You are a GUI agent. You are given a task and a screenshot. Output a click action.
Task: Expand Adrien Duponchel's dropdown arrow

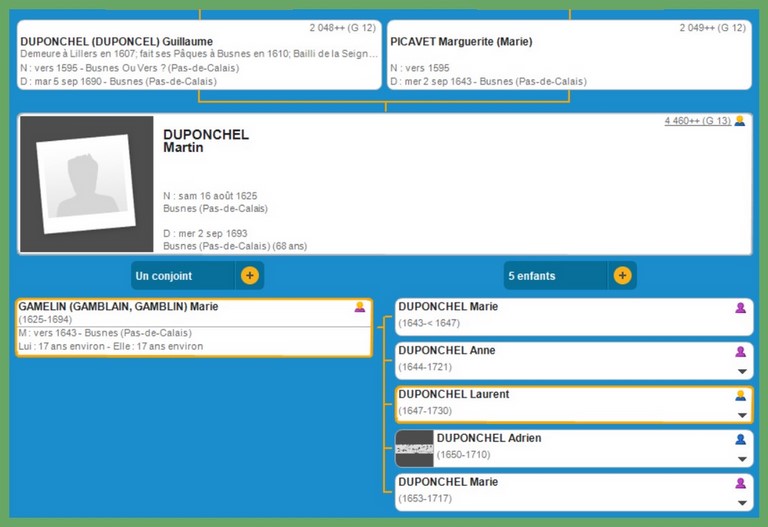coord(741,459)
